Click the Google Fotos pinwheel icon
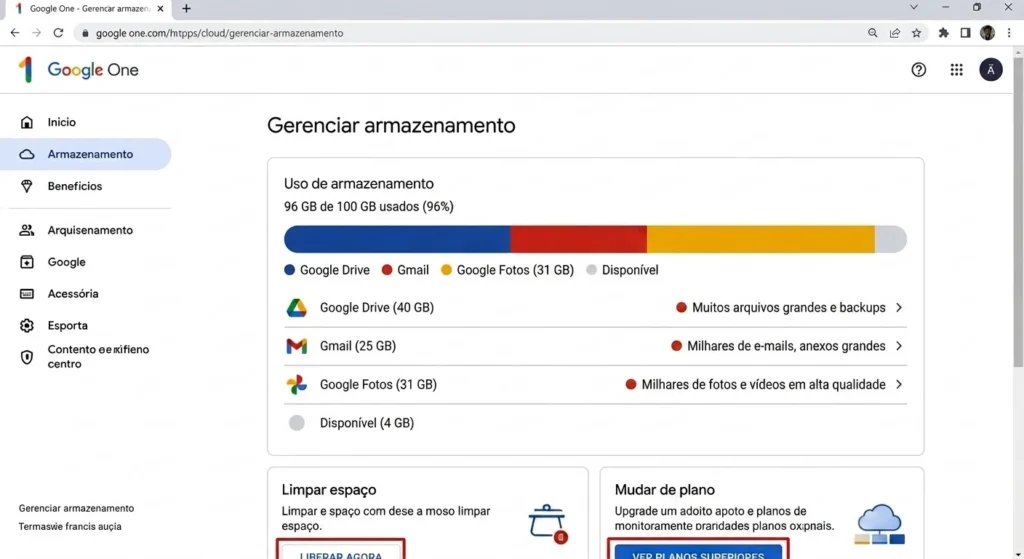Image resolution: width=1024 pixels, height=559 pixels. point(296,385)
